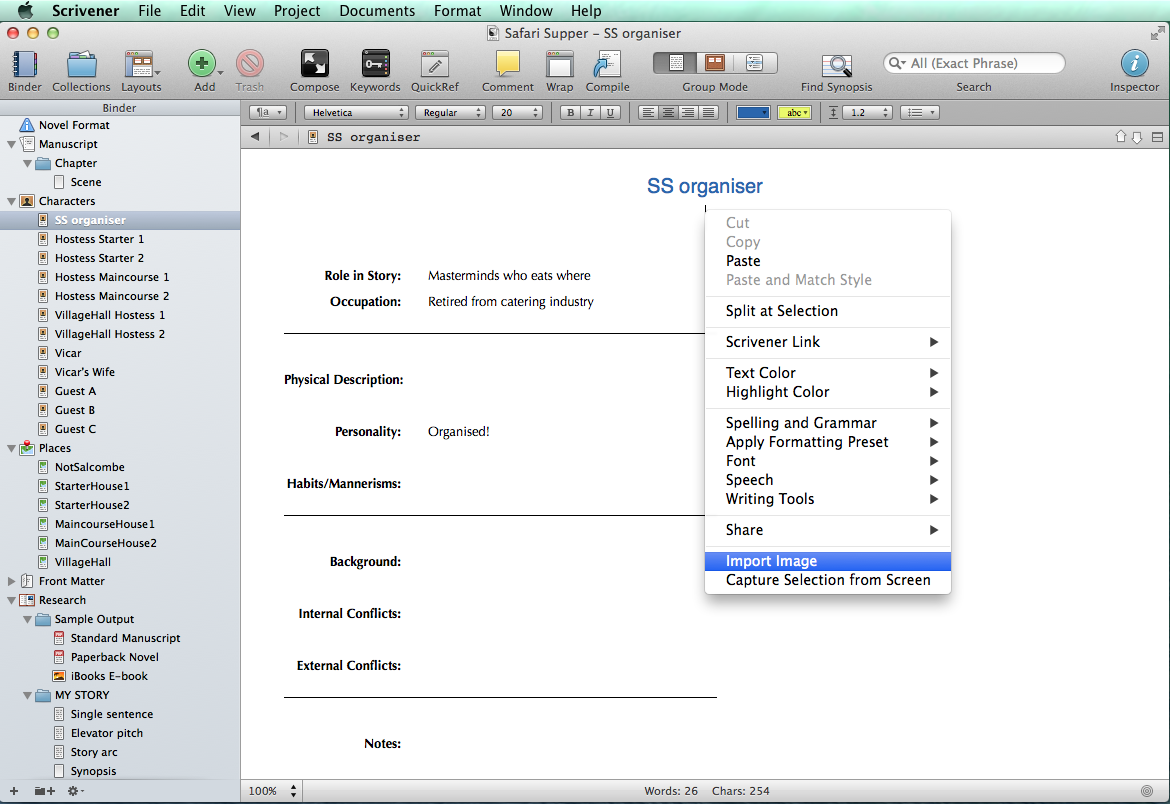Collapse the Characters folder

tap(11, 202)
